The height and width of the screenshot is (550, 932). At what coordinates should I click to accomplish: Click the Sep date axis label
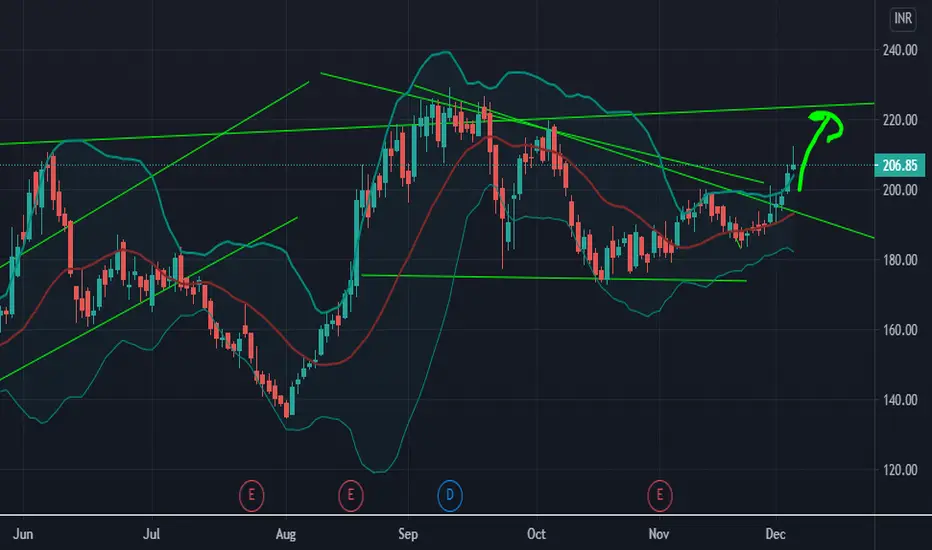[408, 534]
